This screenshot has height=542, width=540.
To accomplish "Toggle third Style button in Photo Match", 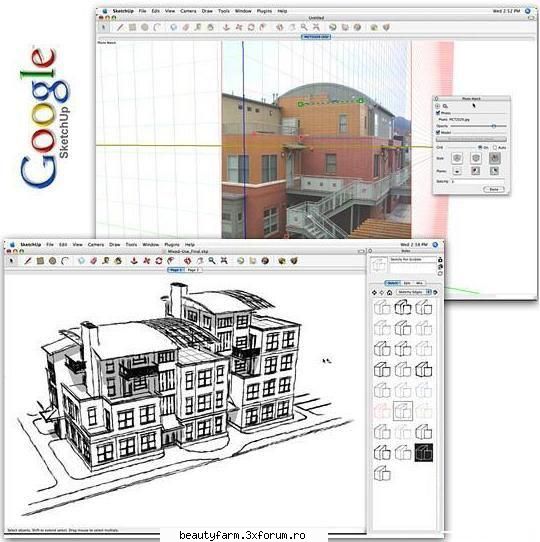I will click(x=494, y=158).
